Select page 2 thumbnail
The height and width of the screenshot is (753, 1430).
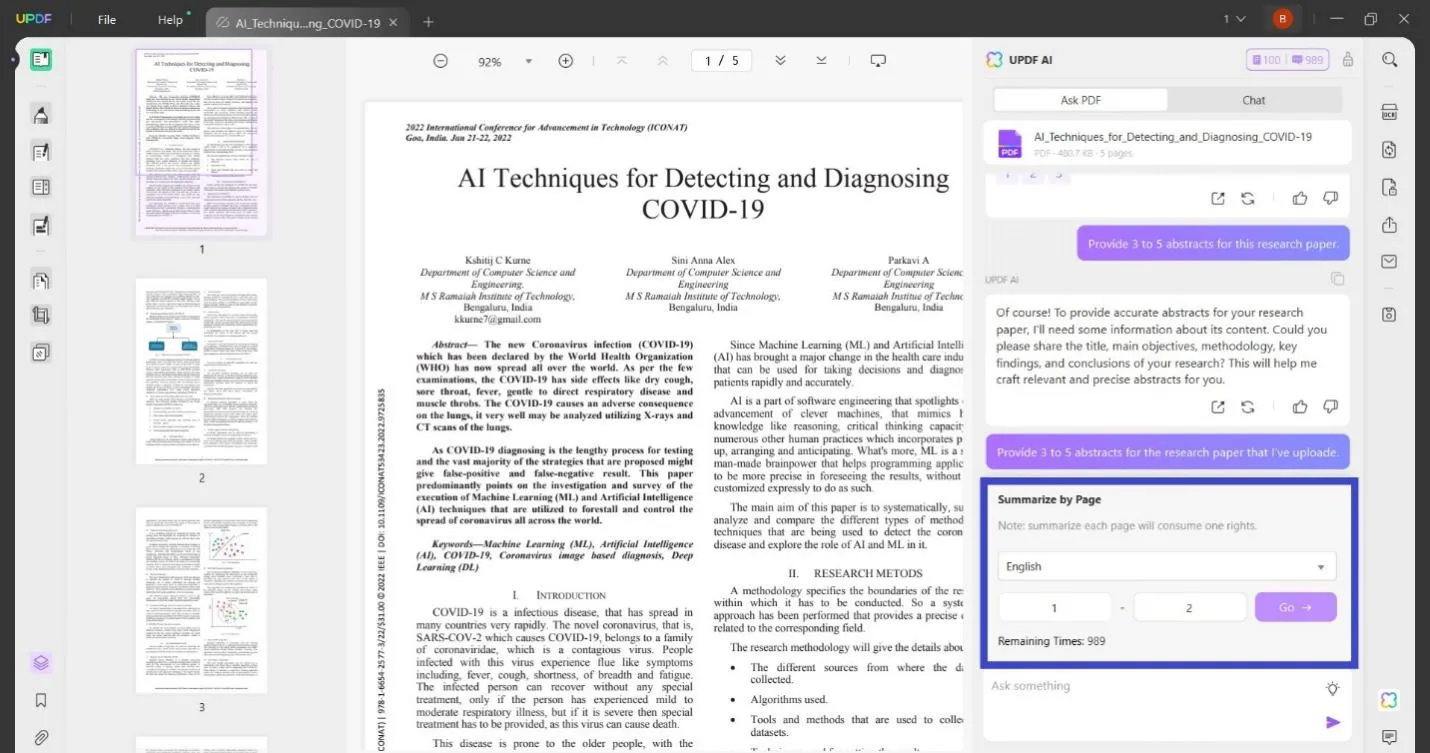click(x=201, y=371)
